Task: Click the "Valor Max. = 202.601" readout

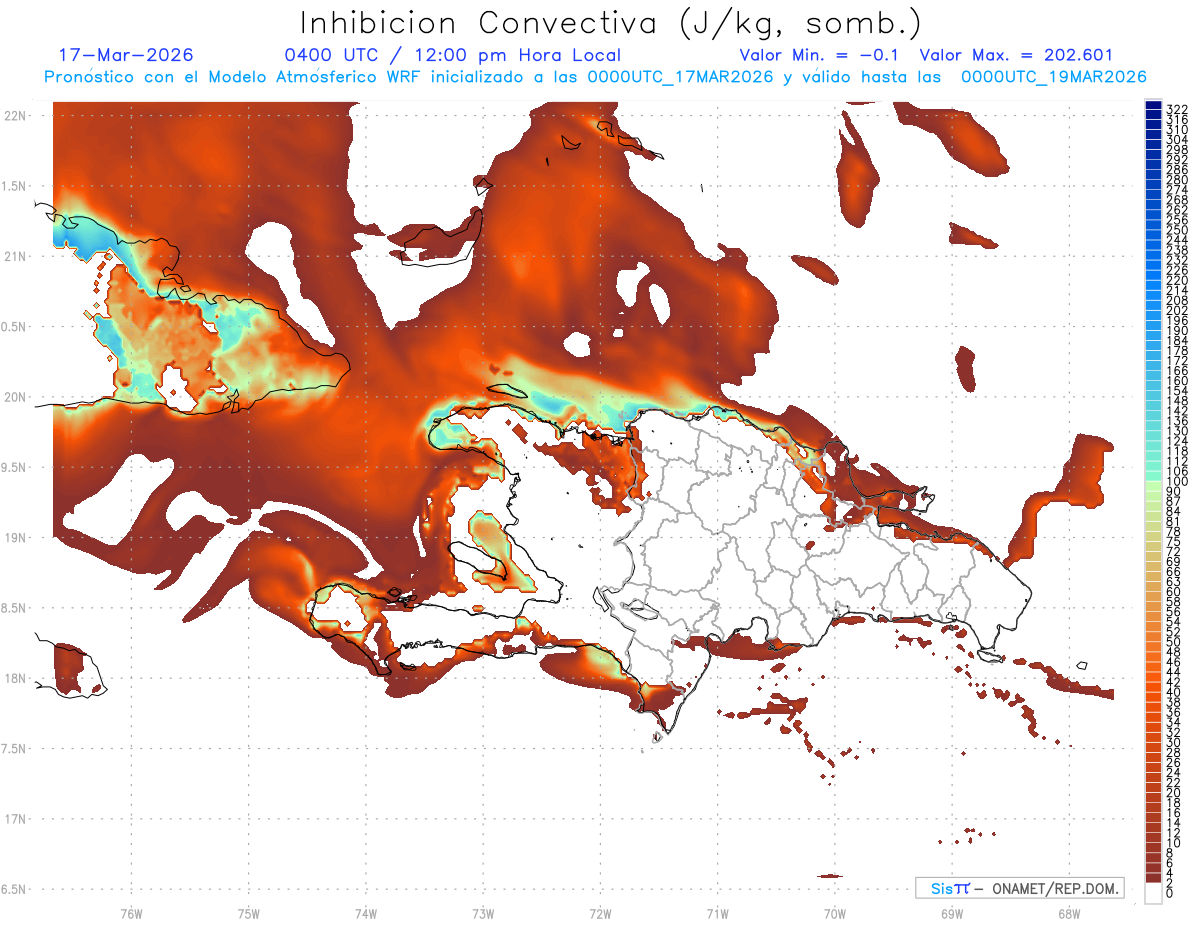Action: (1015, 55)
